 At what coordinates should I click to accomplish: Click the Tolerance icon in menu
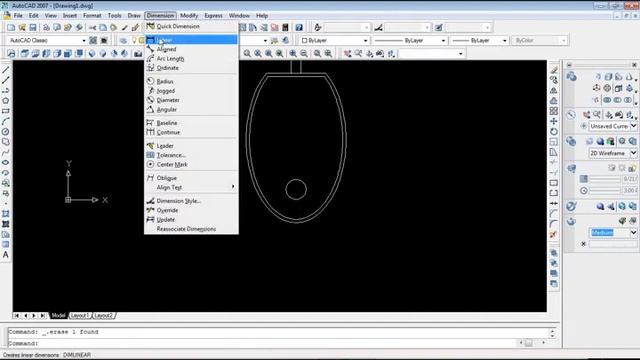point(150,155)
